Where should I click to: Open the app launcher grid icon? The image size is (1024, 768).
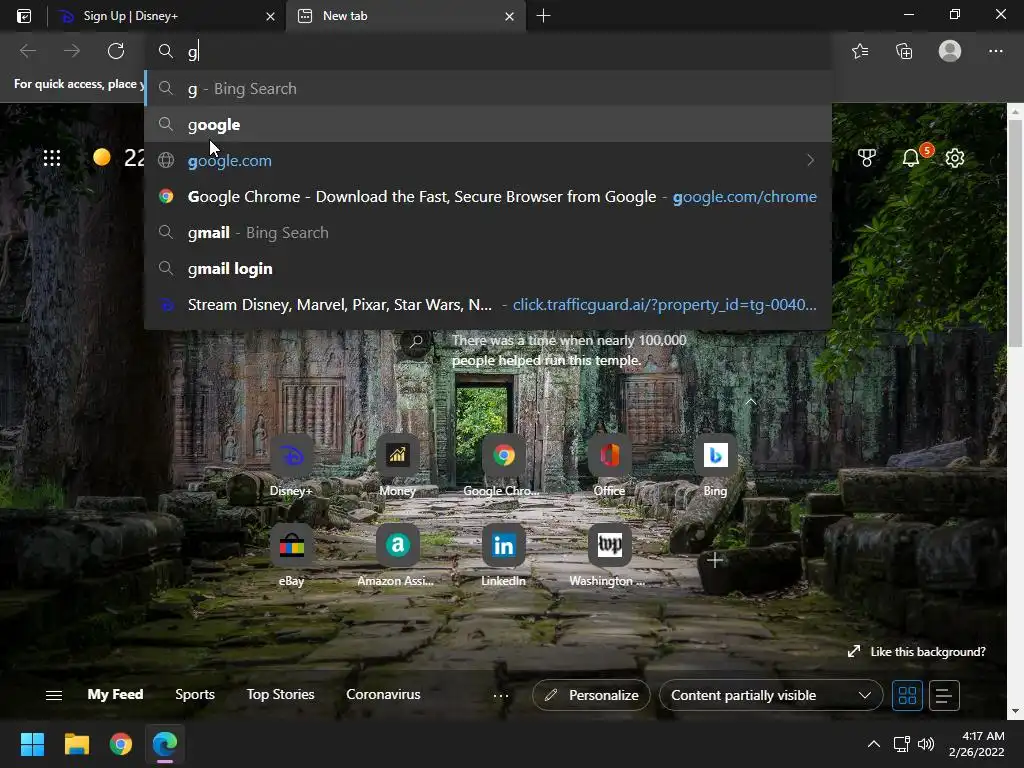pos(52,157)
